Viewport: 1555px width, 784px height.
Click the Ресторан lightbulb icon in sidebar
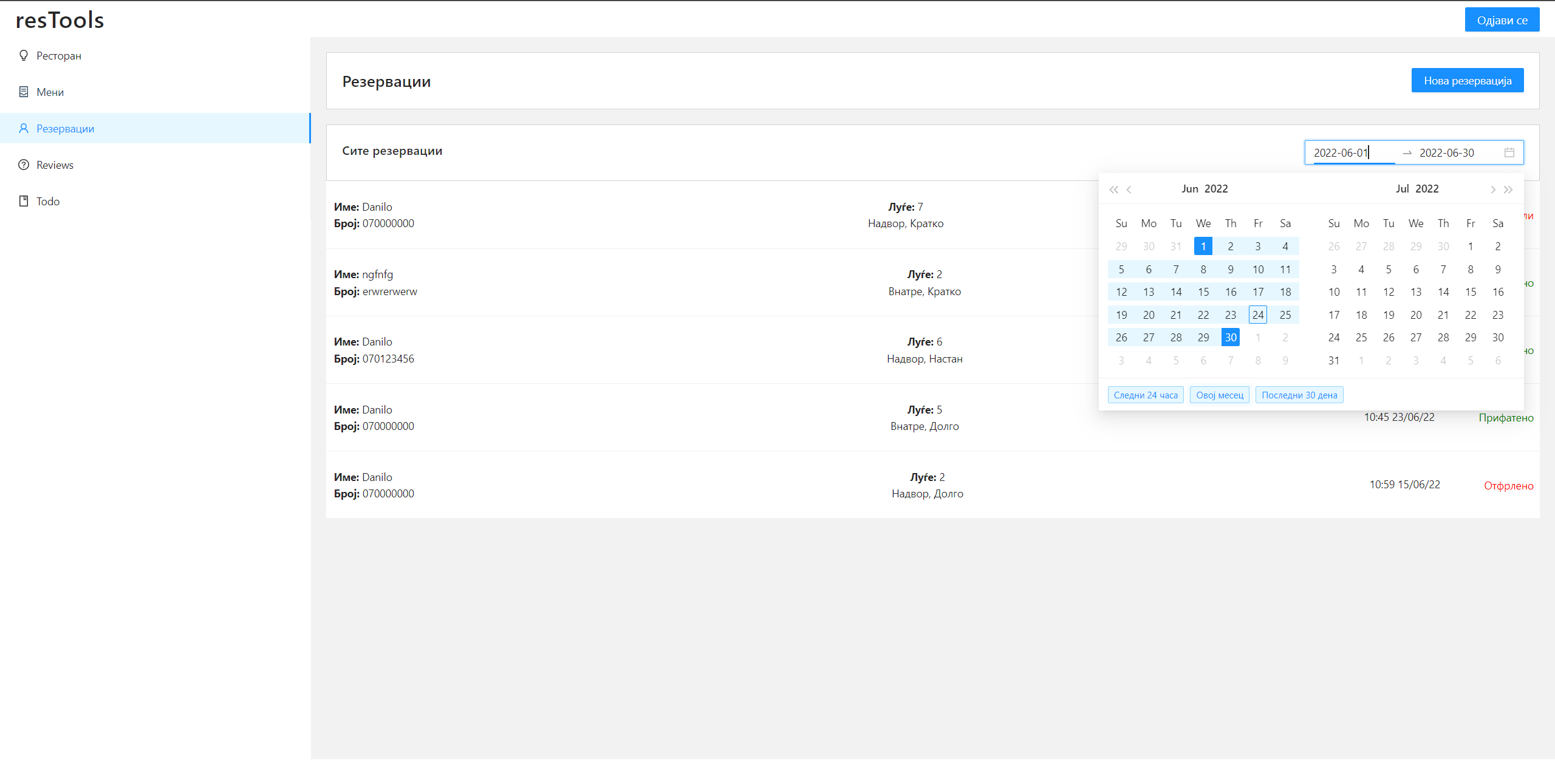[x=24, y=55]
